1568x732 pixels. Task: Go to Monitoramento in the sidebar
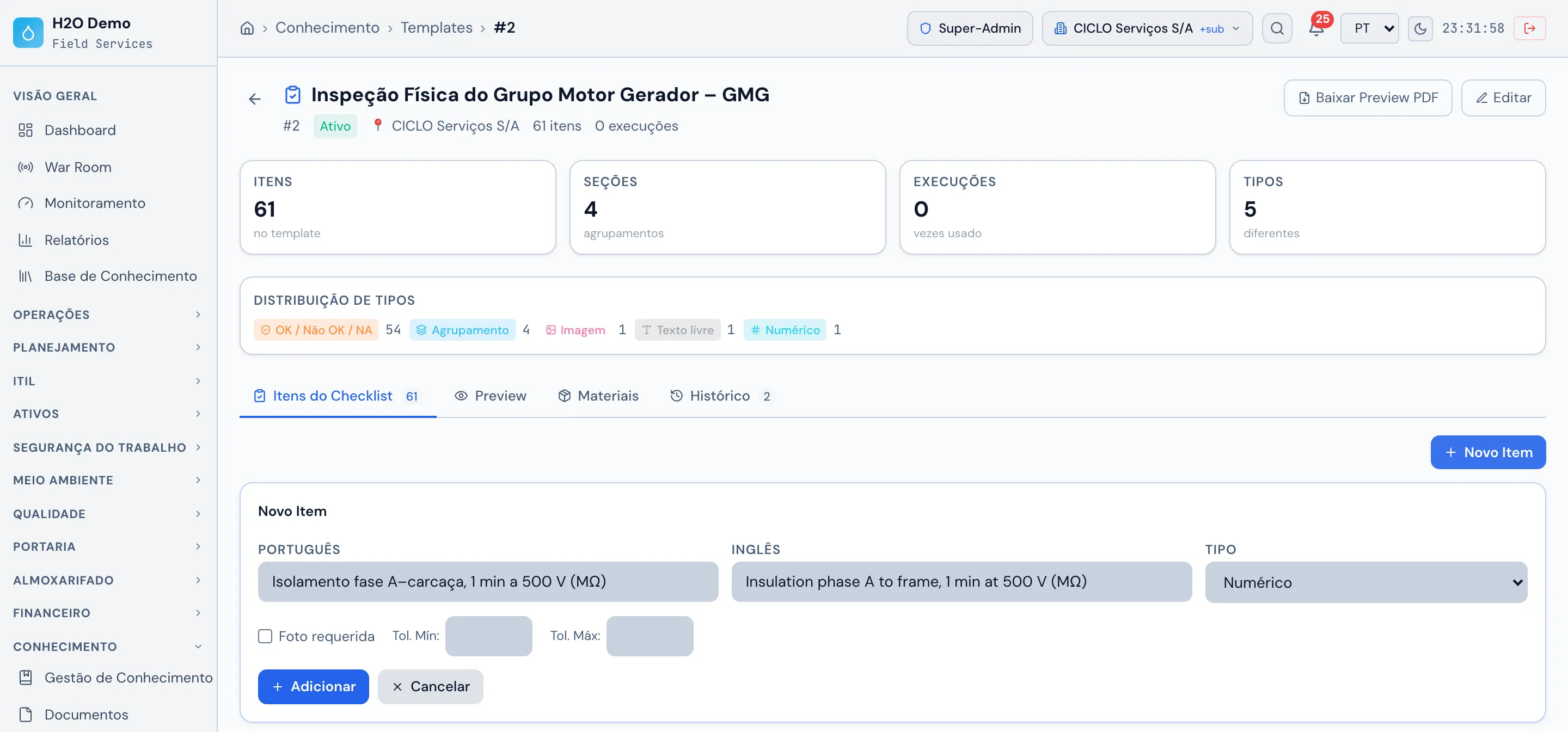(x=108, y=203)
